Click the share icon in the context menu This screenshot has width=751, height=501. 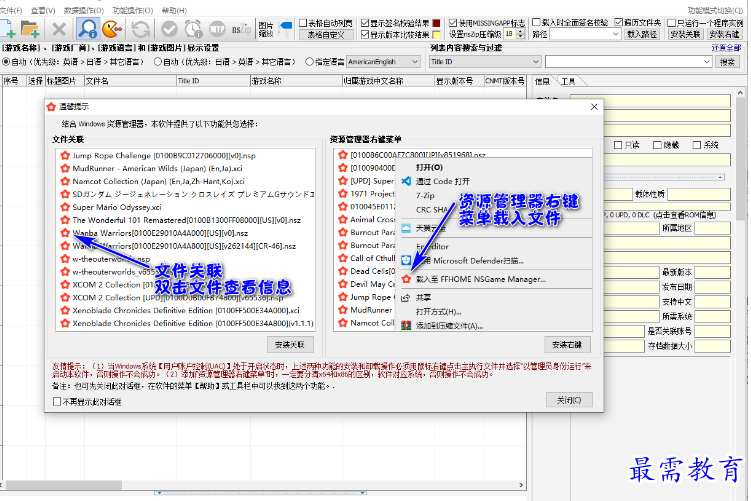[x=406, y=297]
